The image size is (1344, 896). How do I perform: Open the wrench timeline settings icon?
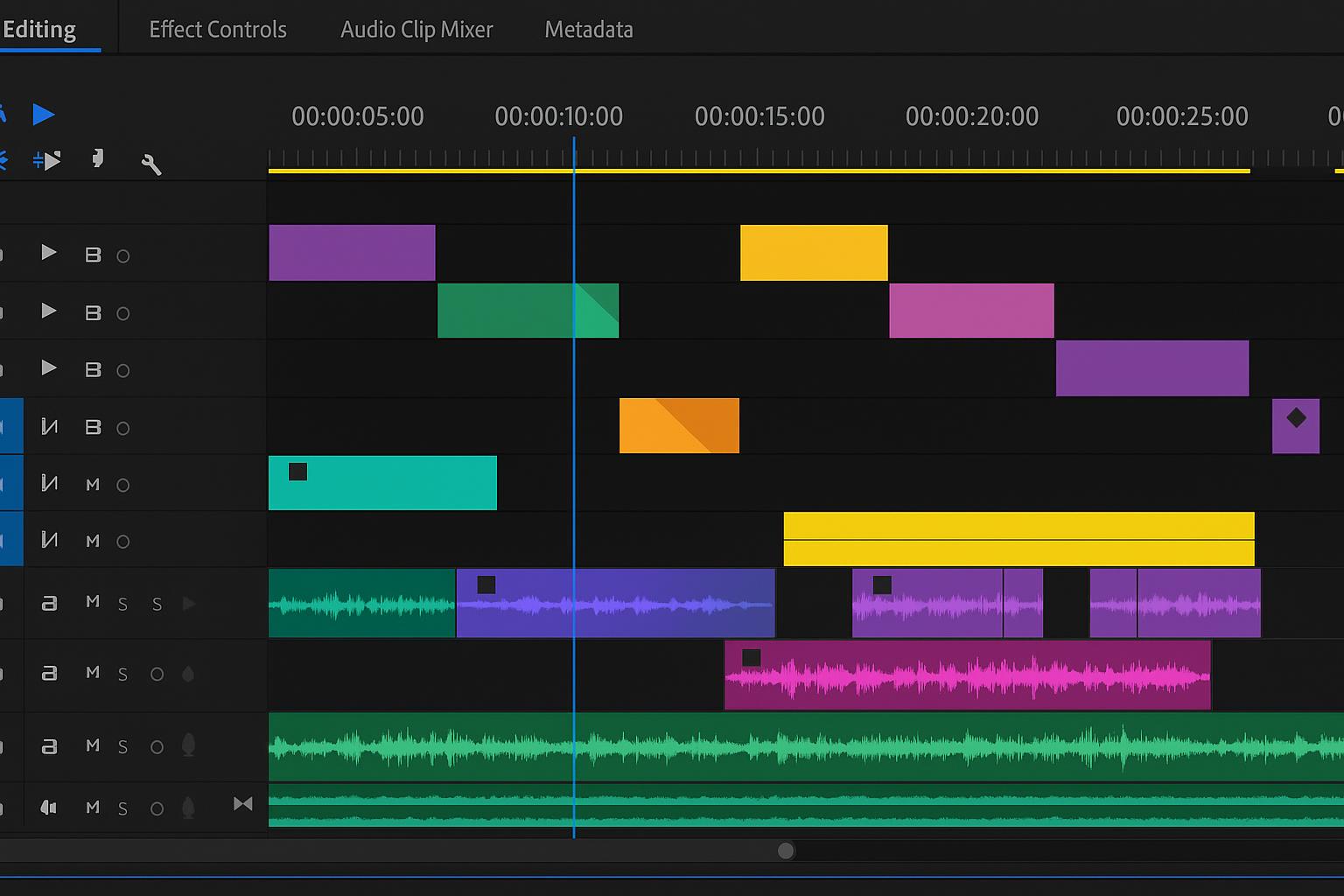click(151, 164)
